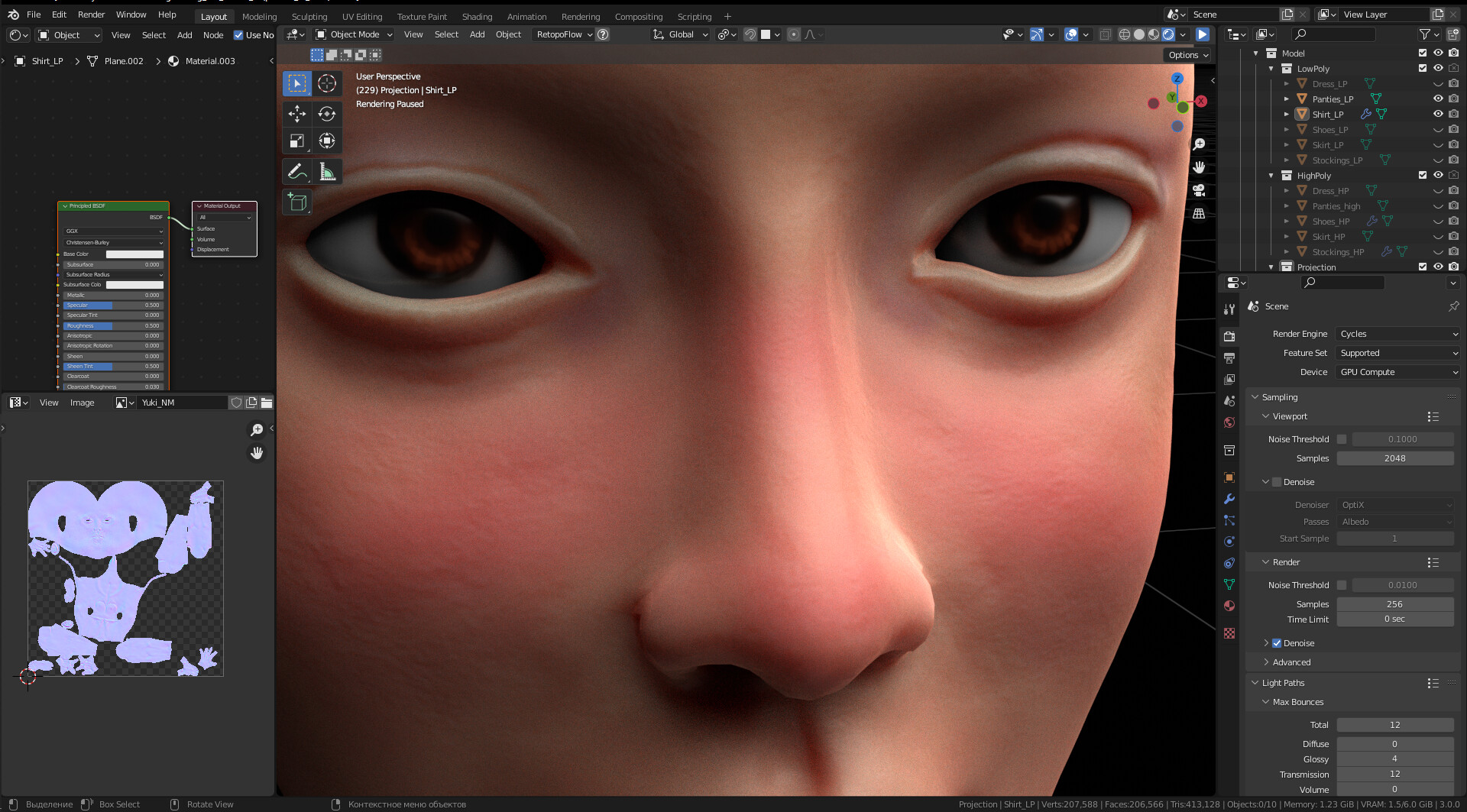Enable the Noise Threshold checkbox under Render
The height and width of the screenshot is (812, 1467).
1342,584
